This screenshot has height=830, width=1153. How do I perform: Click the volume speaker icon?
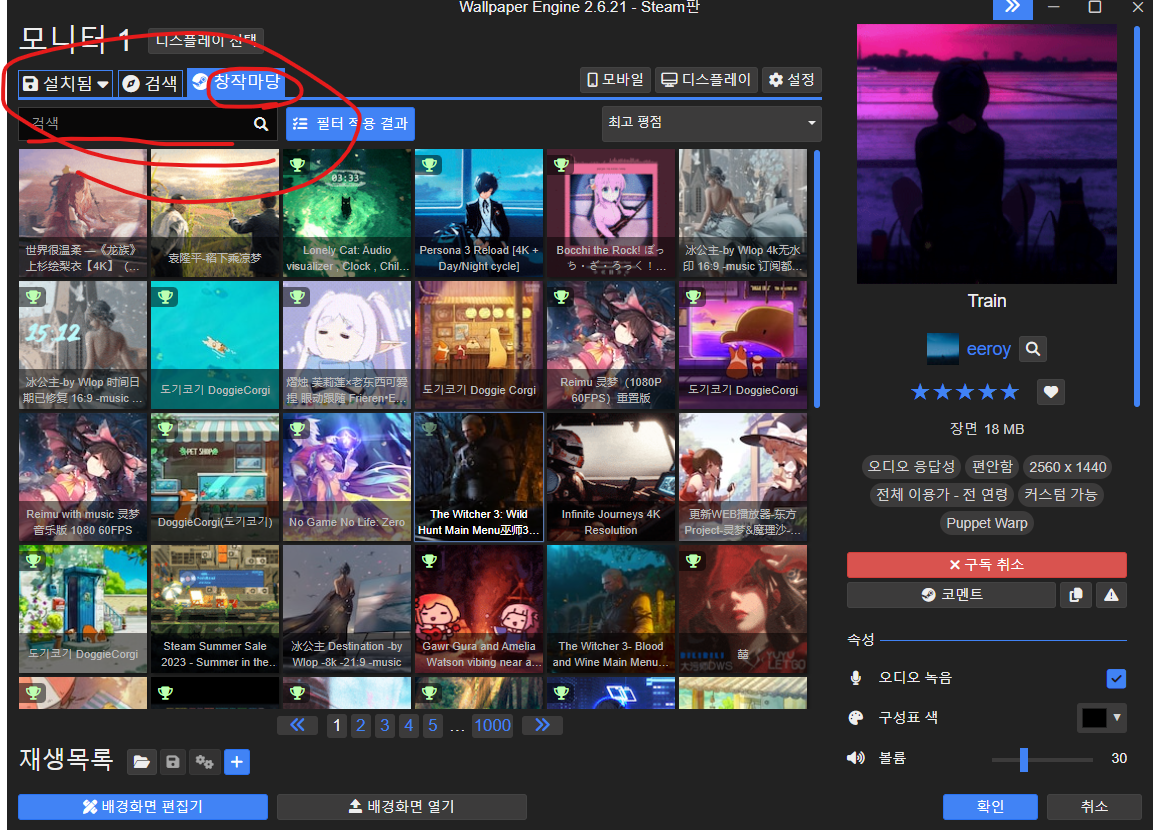tap(856, 758)
